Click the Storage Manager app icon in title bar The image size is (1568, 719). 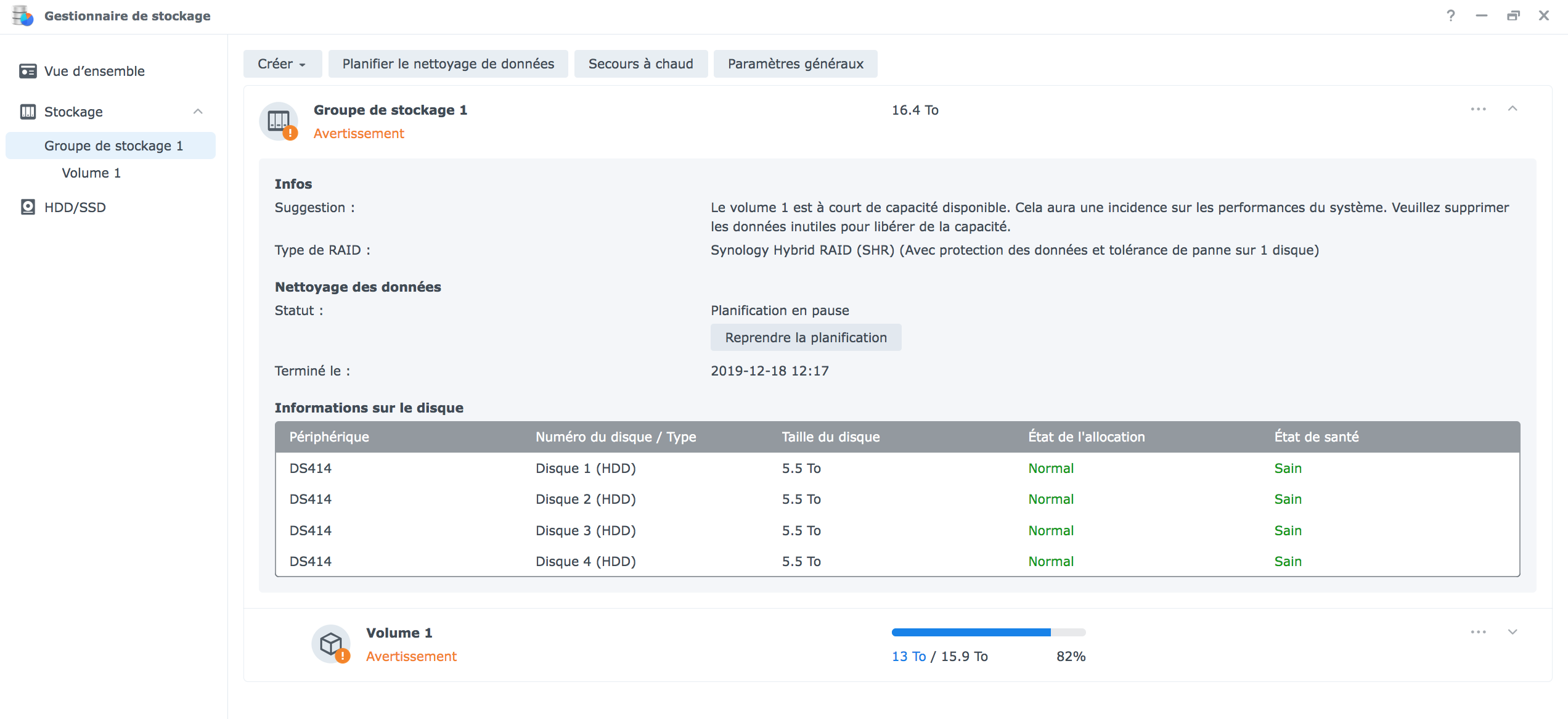click(x=23, y=15)
